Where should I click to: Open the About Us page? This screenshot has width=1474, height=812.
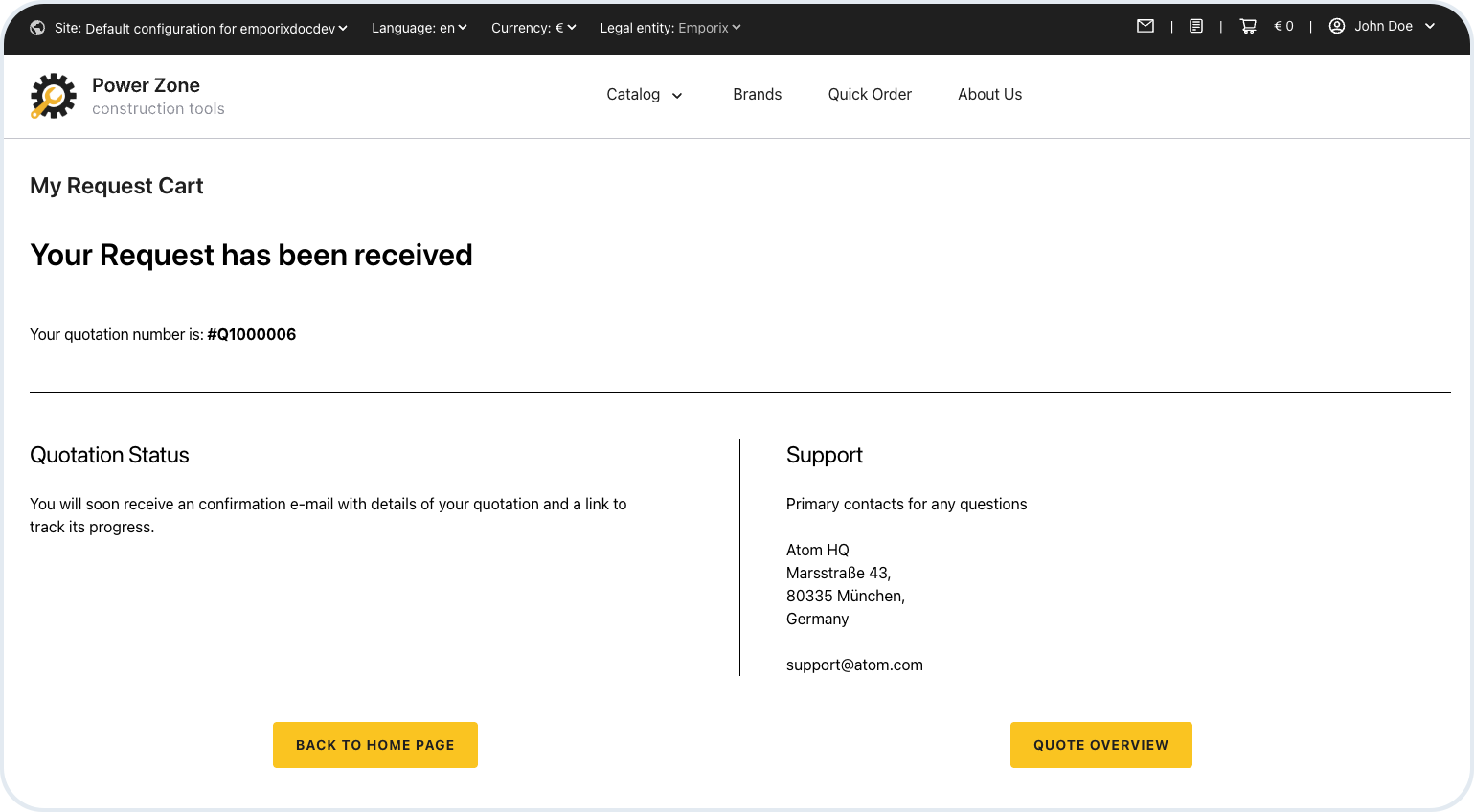(x=989, y=94)
